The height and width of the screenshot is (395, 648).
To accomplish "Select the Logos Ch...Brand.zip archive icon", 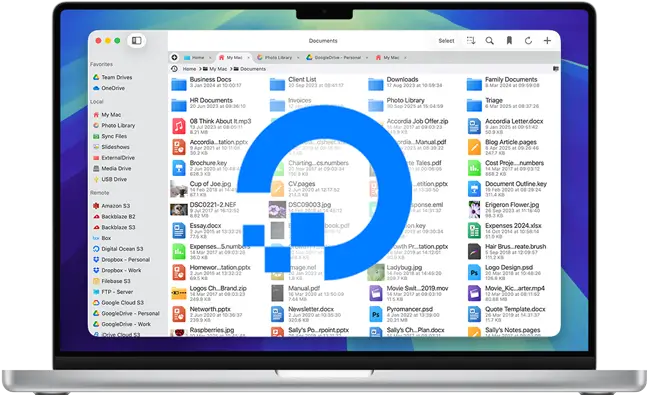I will [179, 293].
